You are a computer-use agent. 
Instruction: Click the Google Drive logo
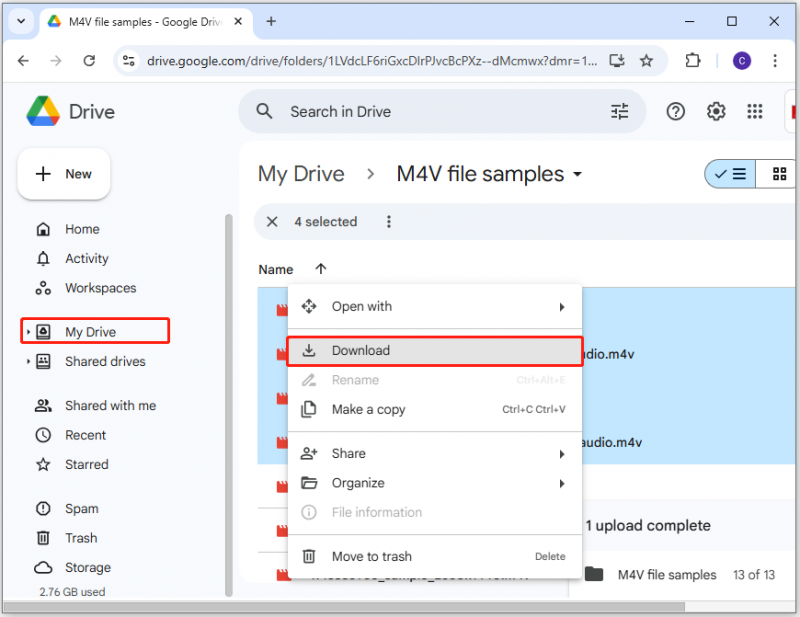(43, 111)
